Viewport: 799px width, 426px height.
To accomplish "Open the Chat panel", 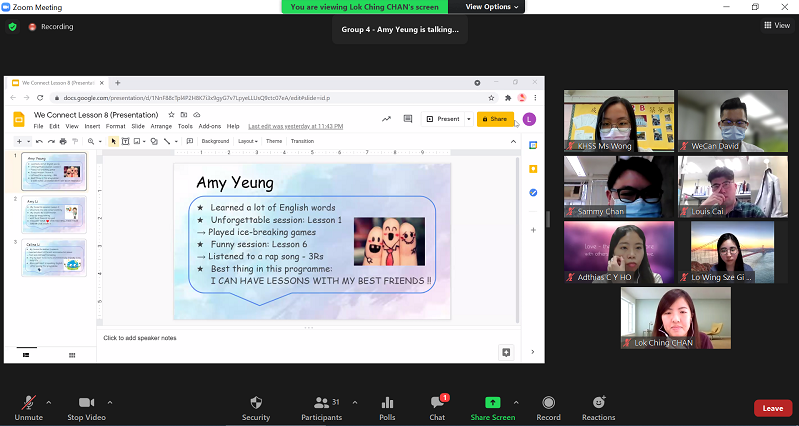I will [437, 402].
